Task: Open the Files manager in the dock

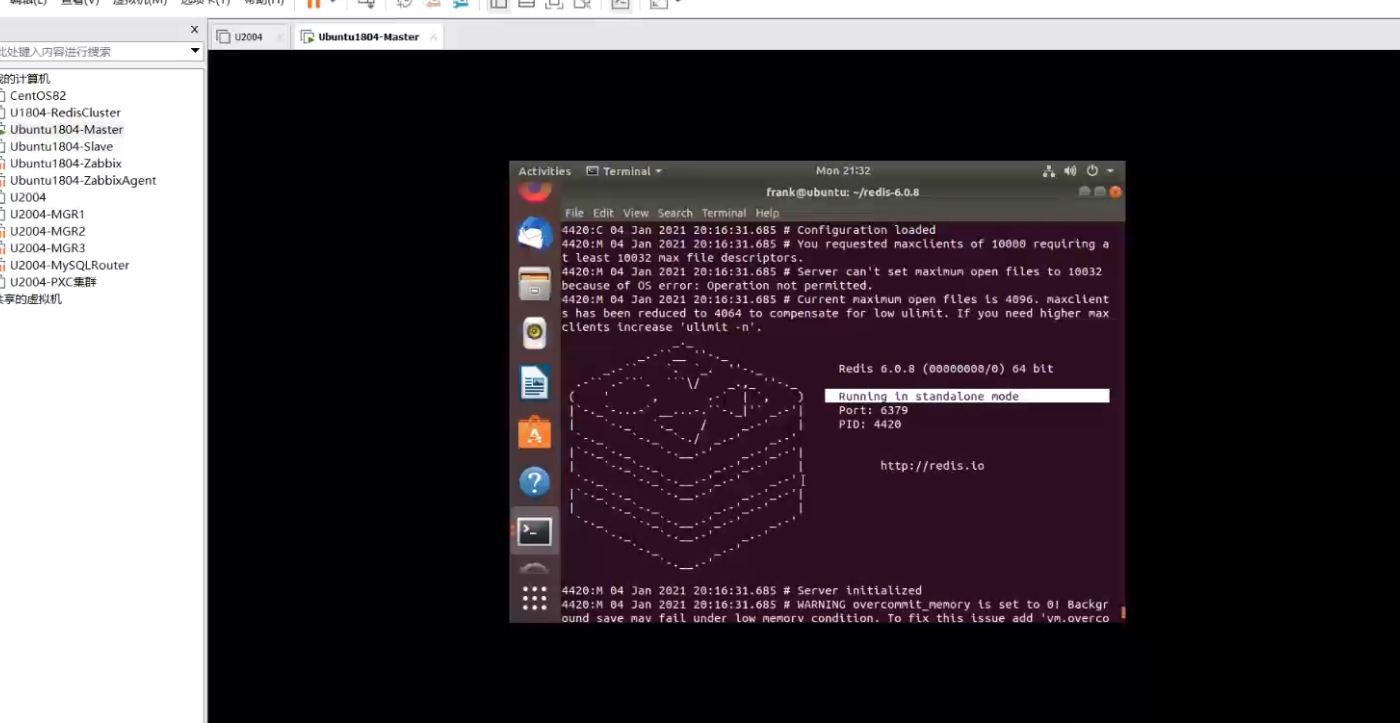Action: point(535,284)
